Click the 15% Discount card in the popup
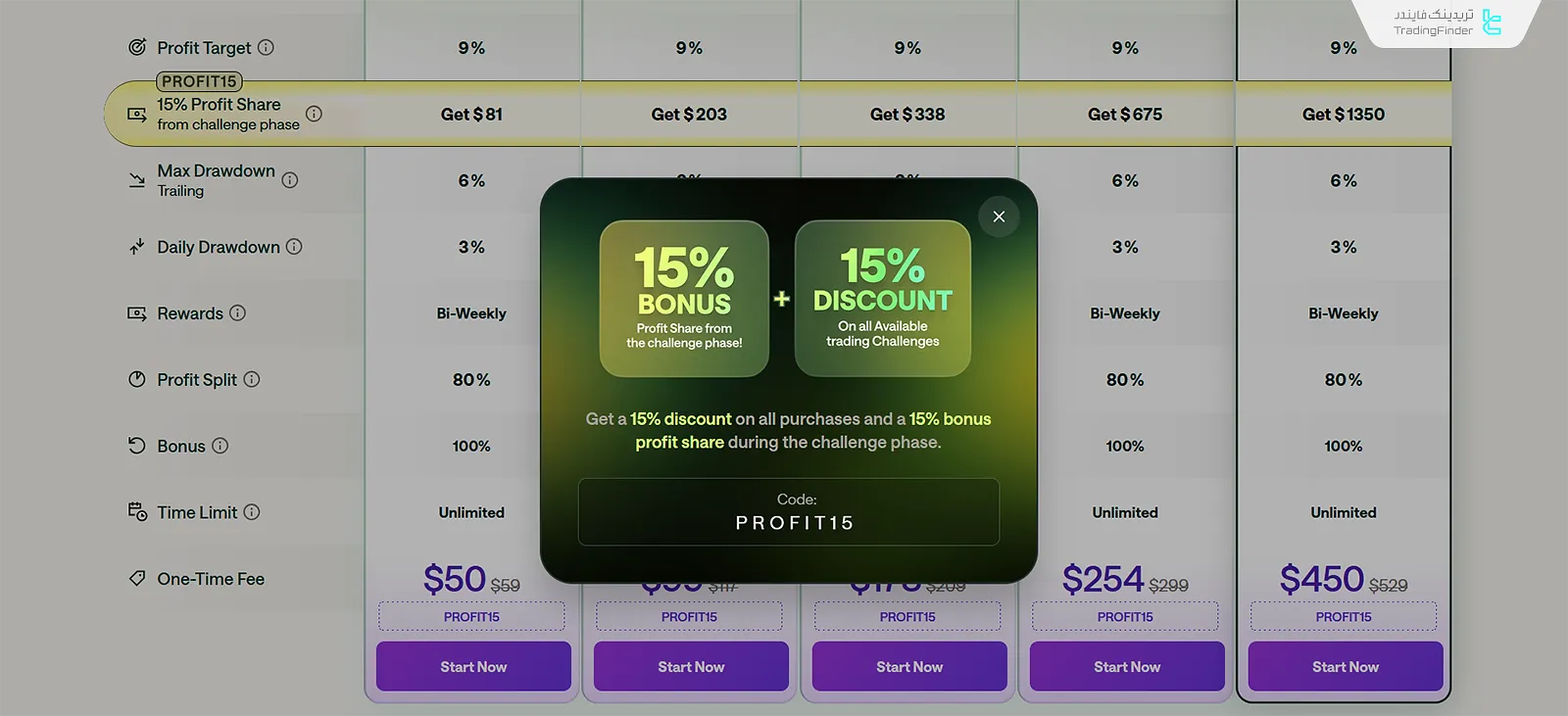This screenshot has height=716, width=1568. 882,298
